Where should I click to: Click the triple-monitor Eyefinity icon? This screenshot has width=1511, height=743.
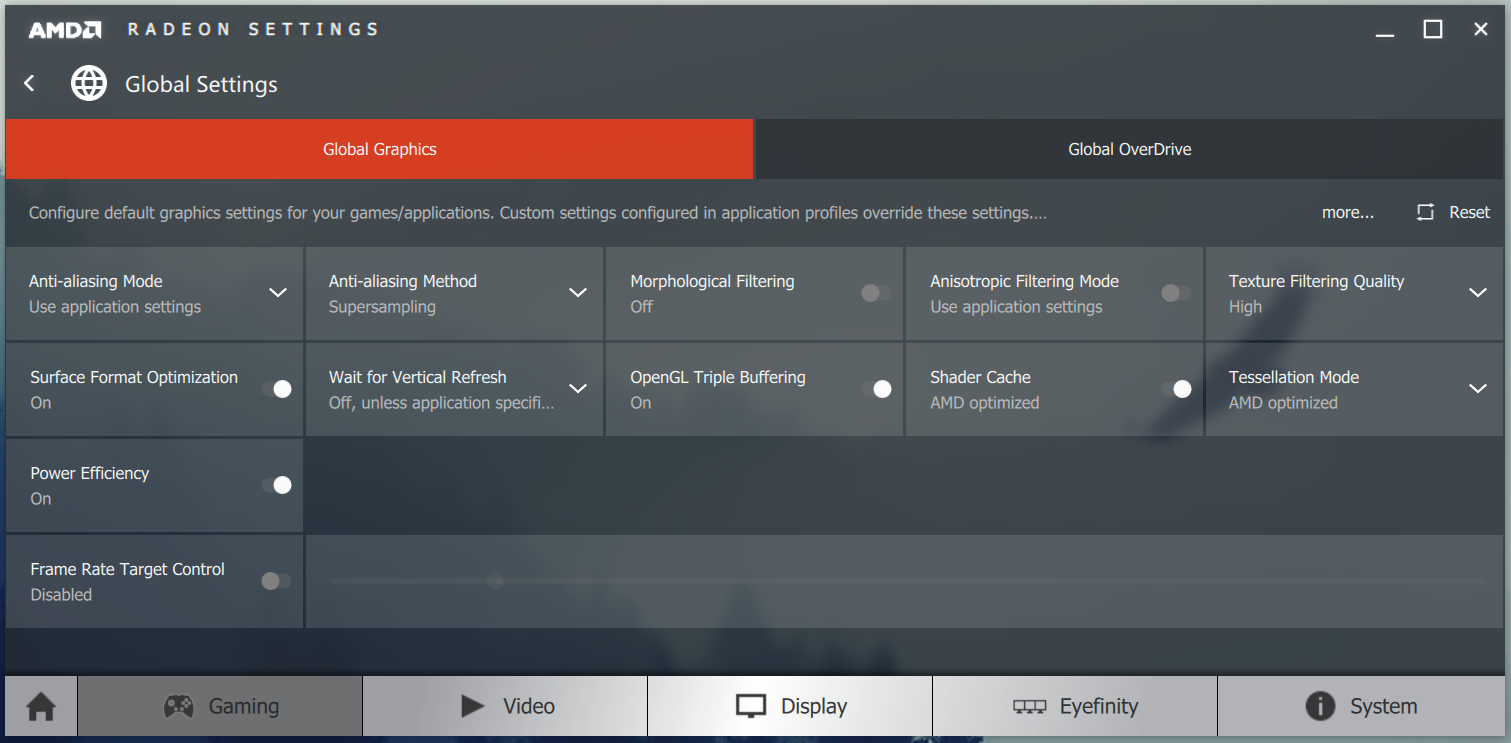tap(1030, 707)
